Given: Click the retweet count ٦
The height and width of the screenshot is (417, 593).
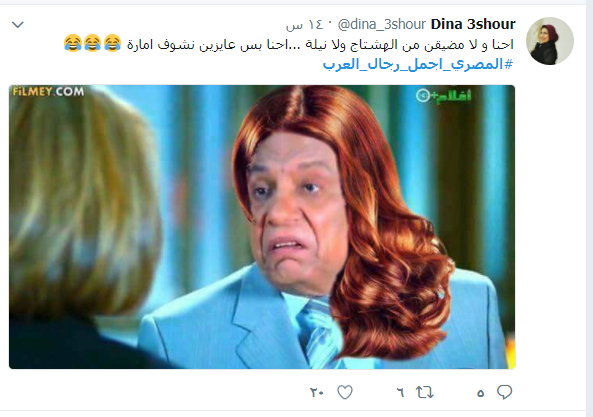Looking at the screenshot, I should [x=401, y=393].
